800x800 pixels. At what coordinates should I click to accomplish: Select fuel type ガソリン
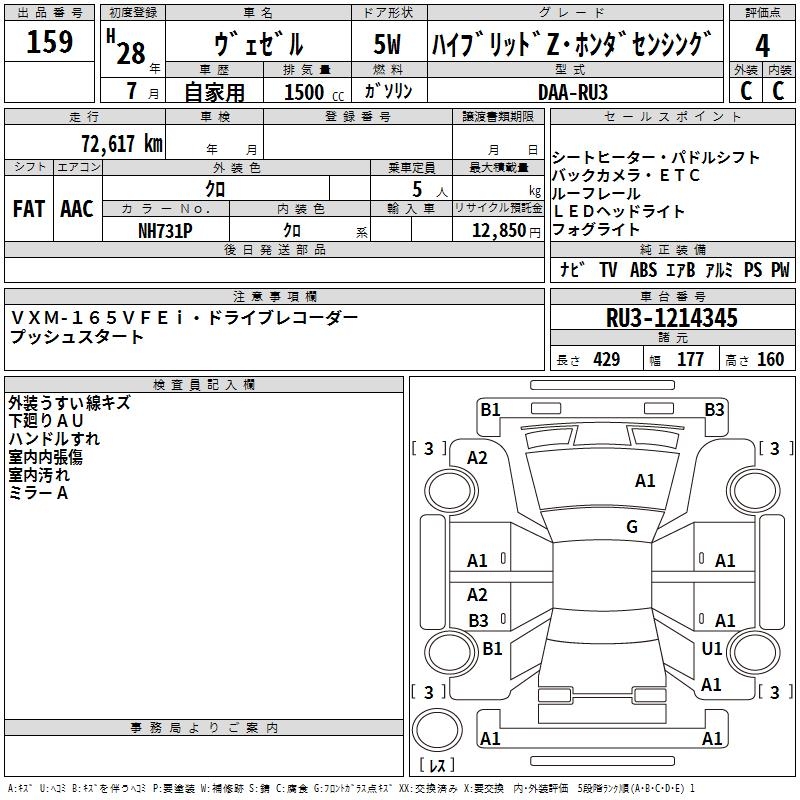pyautogui.click(x=388, y=91)
